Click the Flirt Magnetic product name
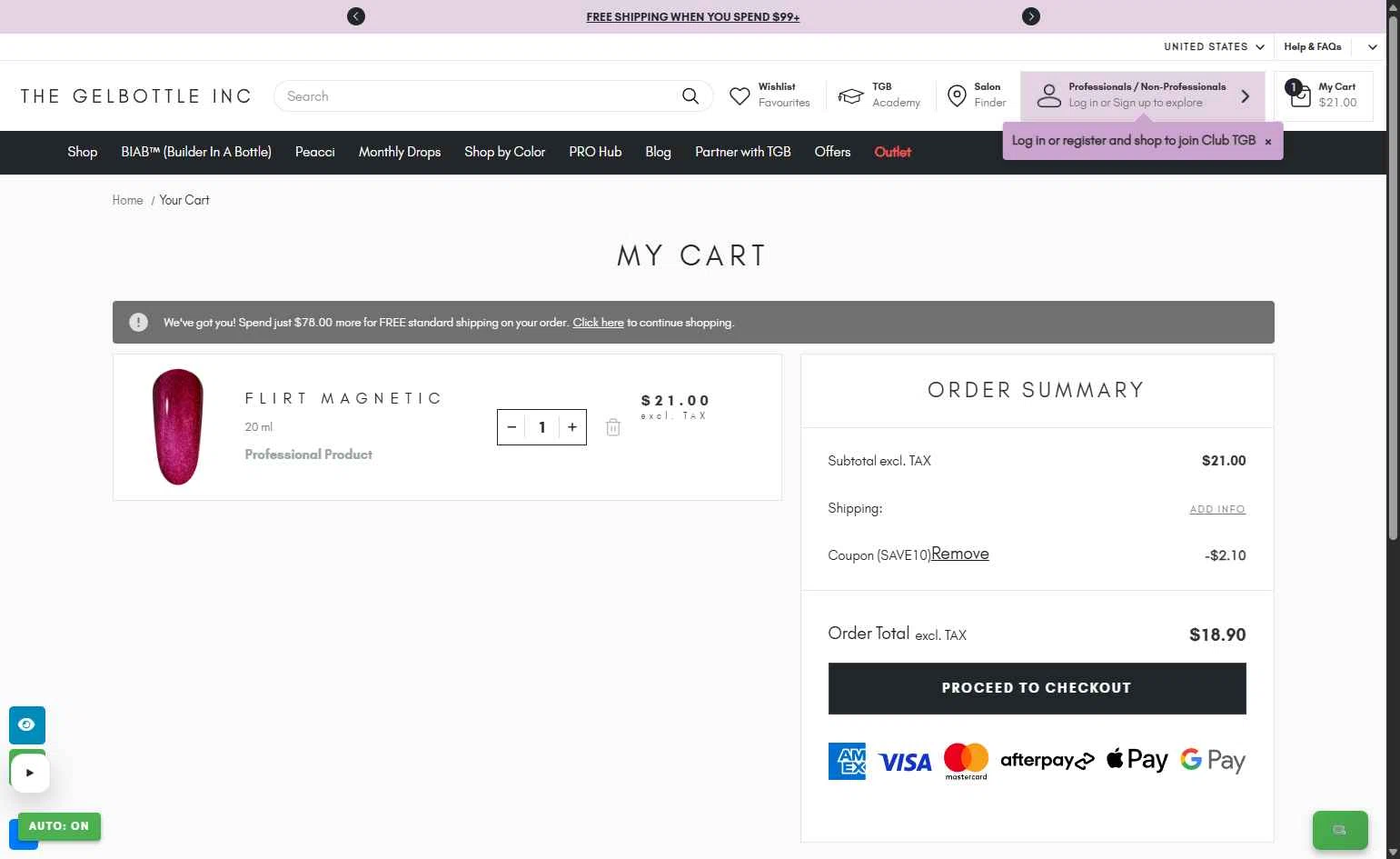This screenshot has height=859, width=1400. coord(343,398)
